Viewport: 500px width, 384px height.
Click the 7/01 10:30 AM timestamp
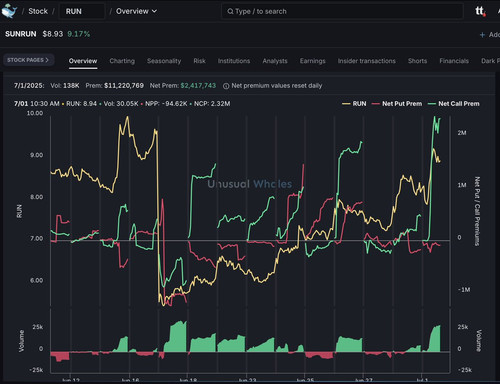tap(37, 104)
